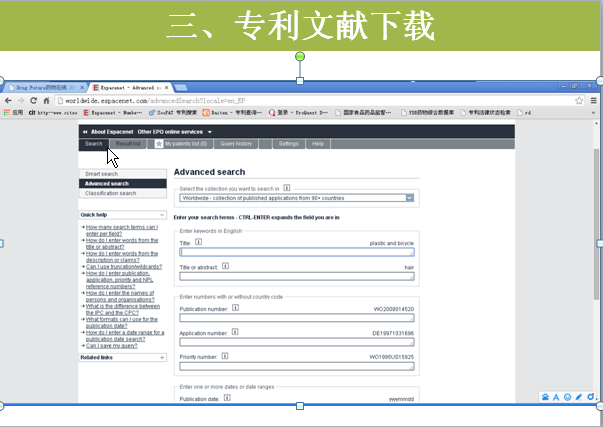Screen dimensions: 603x427
Task: Open the Espacenet Number bookmark
Action: pyautogui.click(x=113, y=113)
